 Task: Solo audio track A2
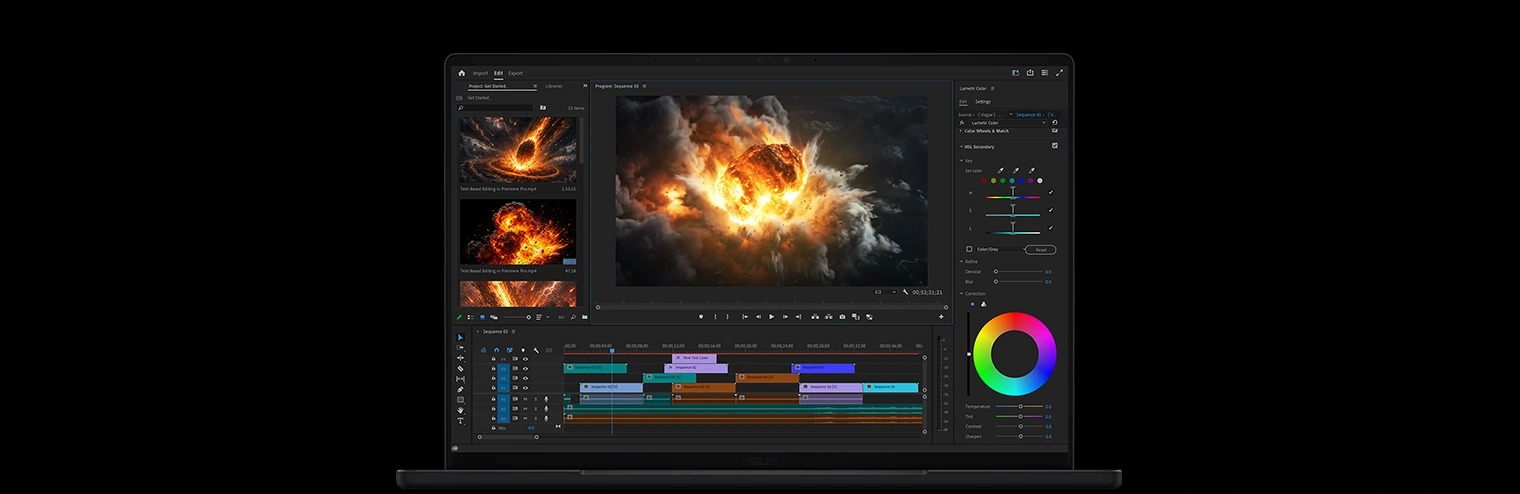[x=536, y=409]
